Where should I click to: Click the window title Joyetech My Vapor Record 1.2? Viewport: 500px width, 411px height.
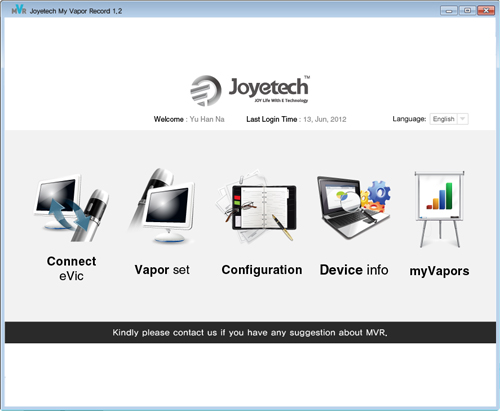click(x=76, y=11)
